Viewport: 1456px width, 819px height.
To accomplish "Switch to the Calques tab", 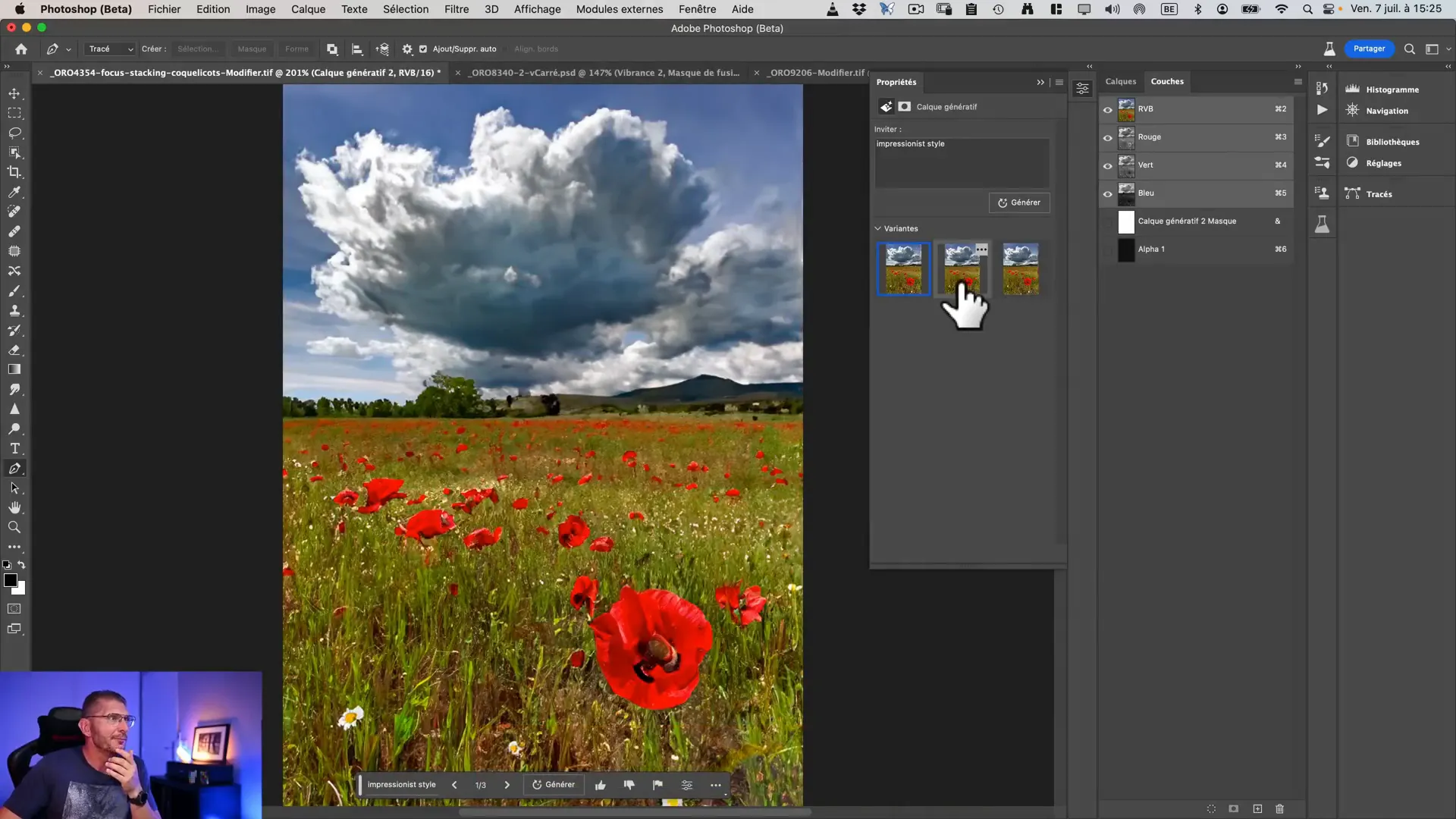I will [x=1120, y=81].
